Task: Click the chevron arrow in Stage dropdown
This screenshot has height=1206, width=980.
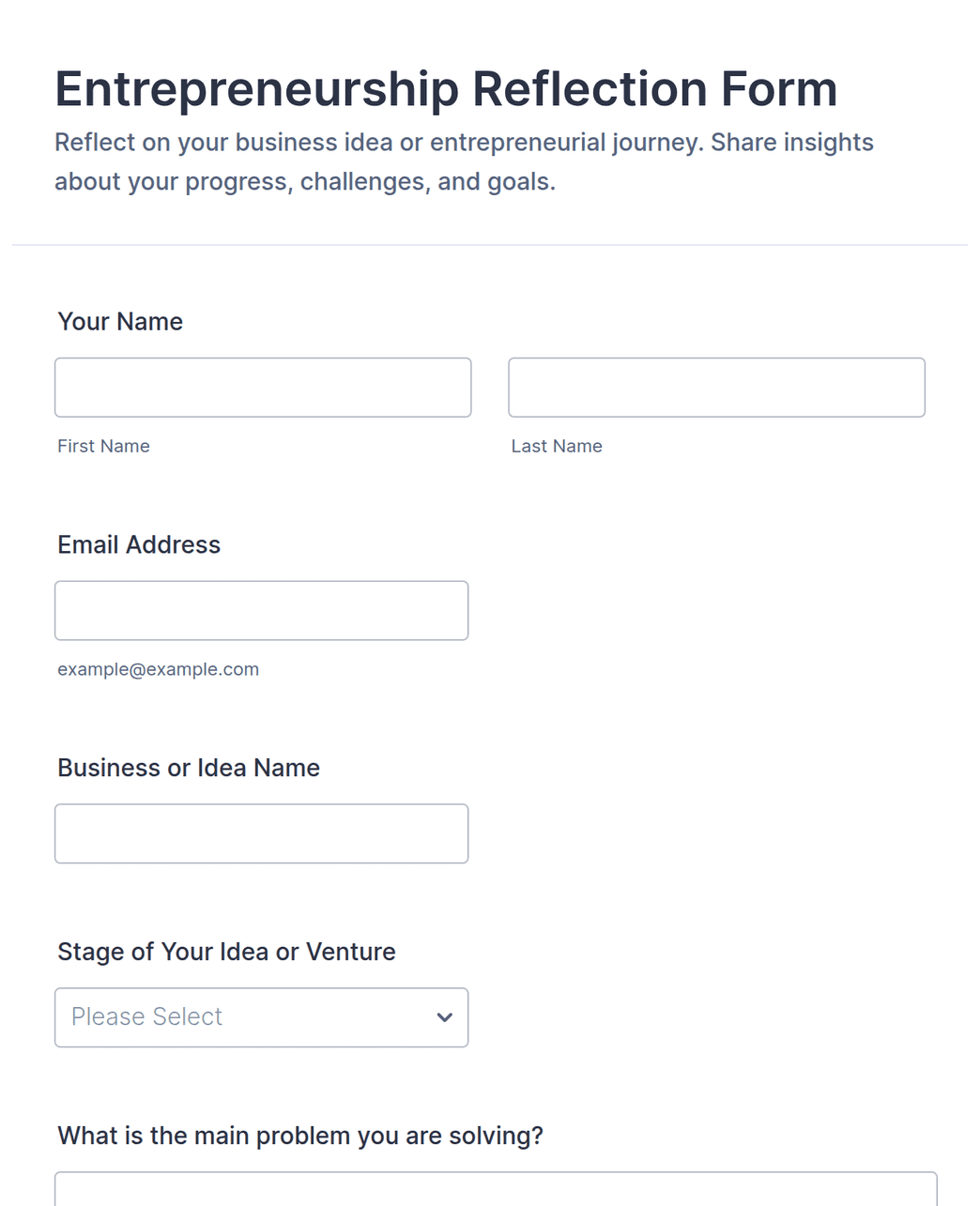Action: [445, 1017]
